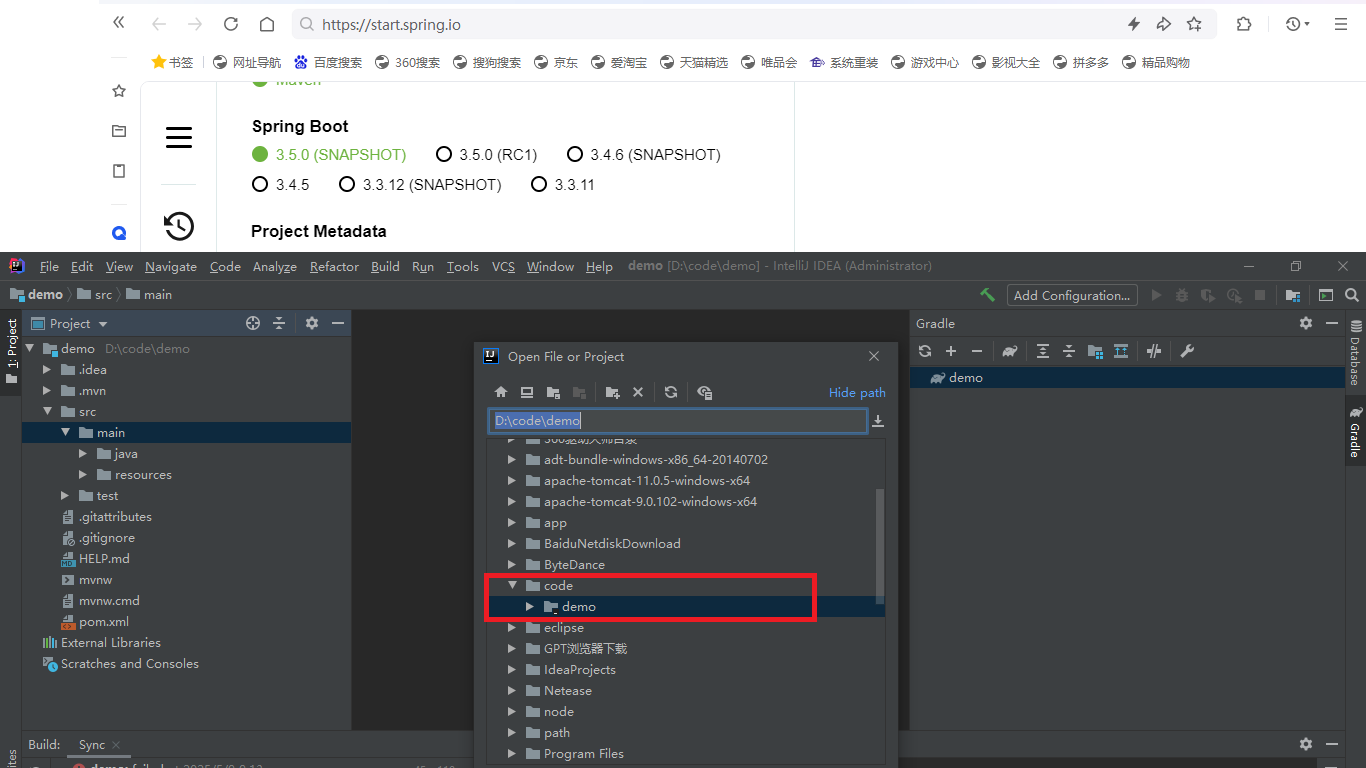The image size is (1366, 768).
Task: Expand the demo folder in Open dialog
Action: 530,607
